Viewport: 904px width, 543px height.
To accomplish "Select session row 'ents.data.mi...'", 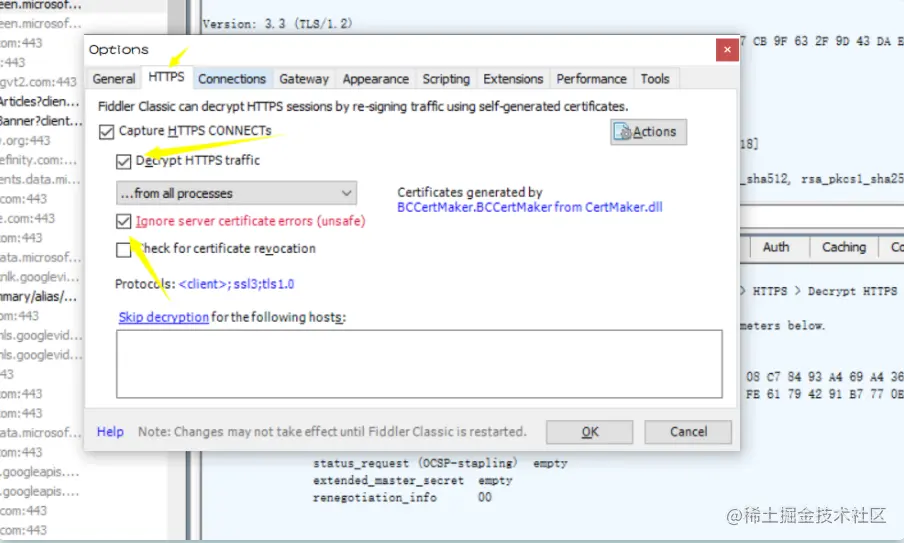I will coord(40,179).
